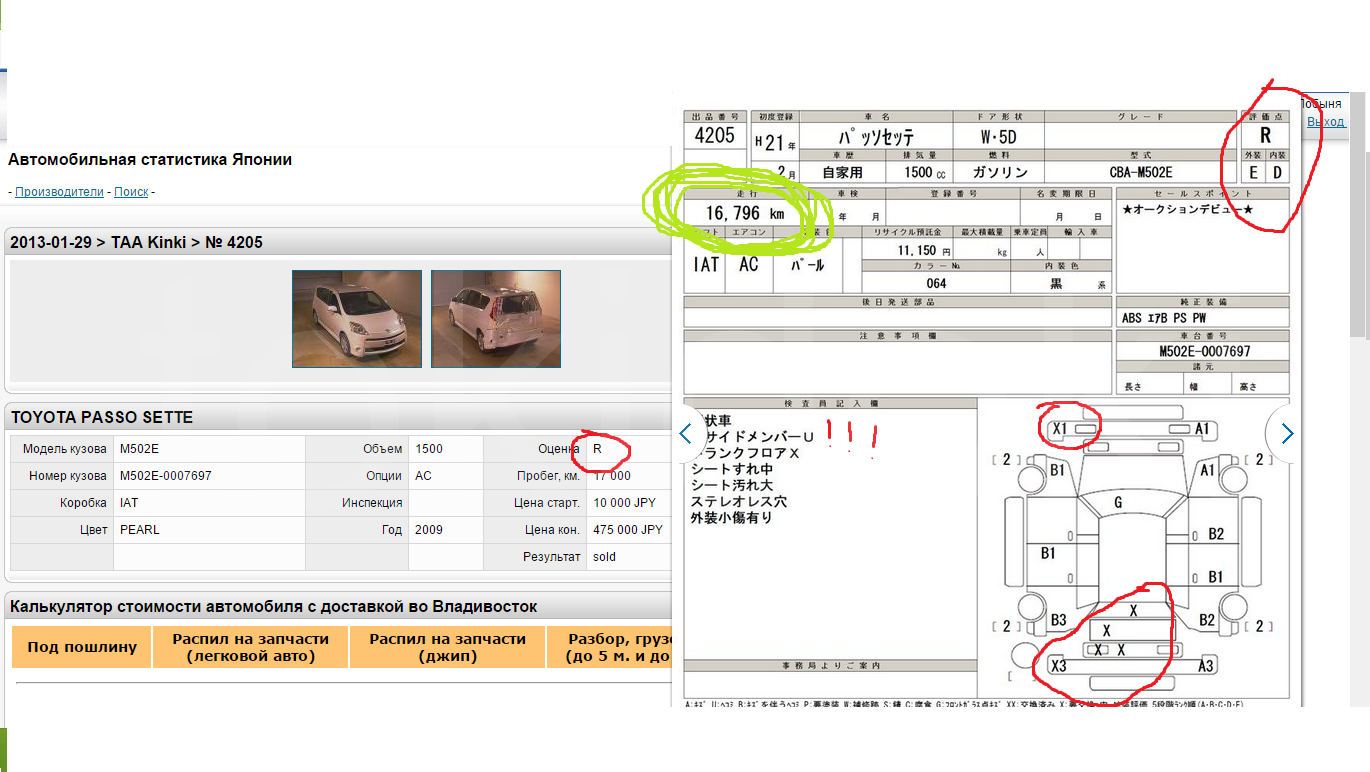
Task: Click the TOYOTA PASSO SETTE heading
Action: (102, 417)
